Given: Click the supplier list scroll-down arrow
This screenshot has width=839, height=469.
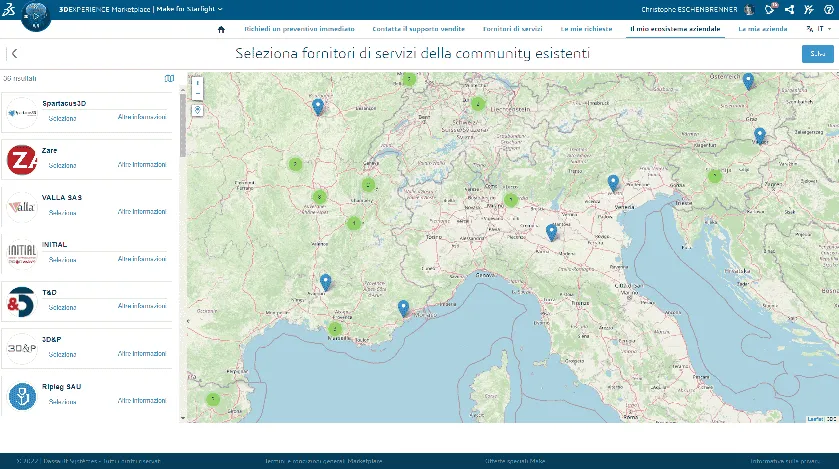Looking at the screenshot, I should coord(183,418).
